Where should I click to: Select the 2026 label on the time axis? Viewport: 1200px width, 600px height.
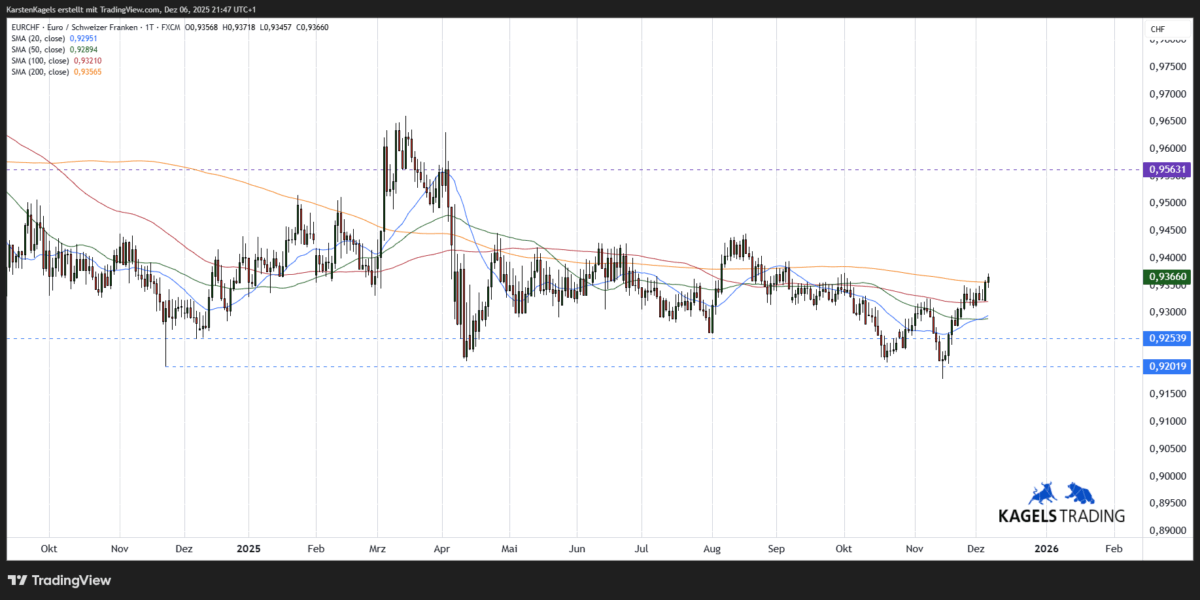1046,549
